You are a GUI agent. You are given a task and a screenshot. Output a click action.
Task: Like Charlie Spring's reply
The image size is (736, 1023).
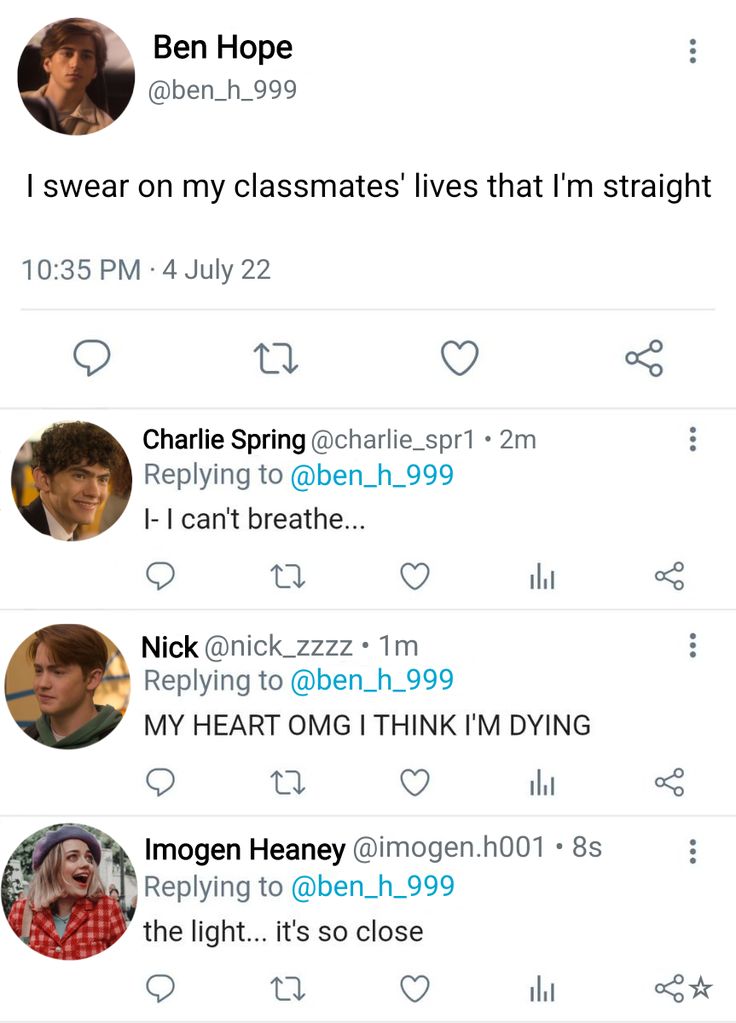coord(415,576)
